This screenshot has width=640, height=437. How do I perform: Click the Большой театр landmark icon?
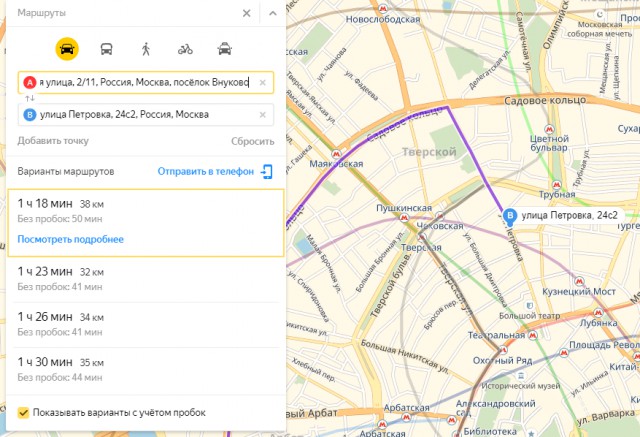[529, 306]
